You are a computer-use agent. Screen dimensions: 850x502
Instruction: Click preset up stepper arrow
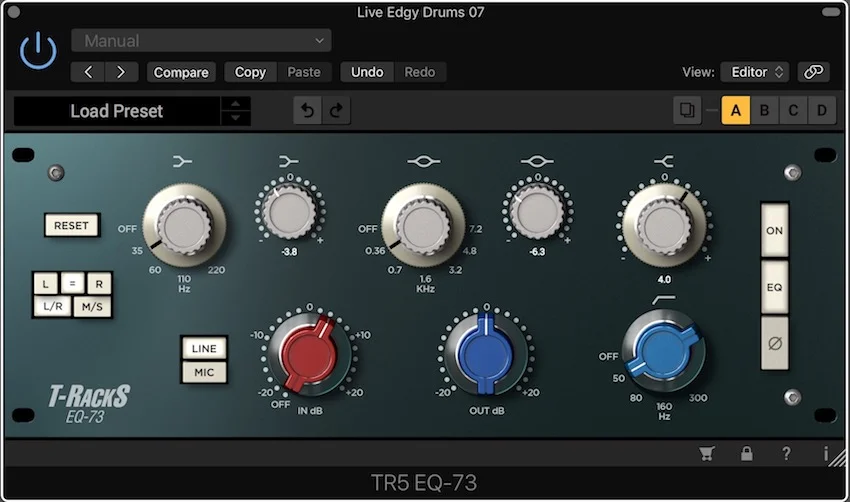pos(235,104)
